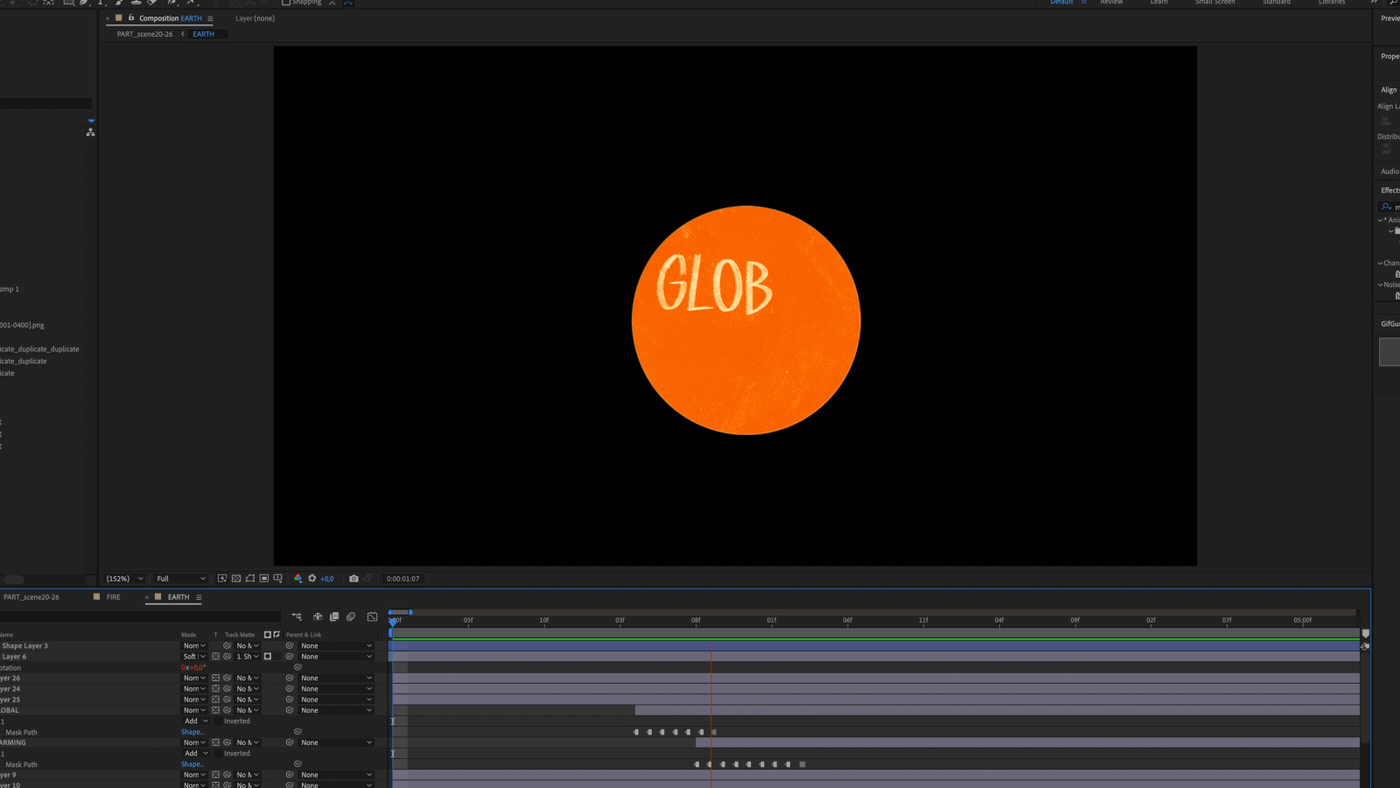Click the Rotation property pick whip
Viewport: 1400px width, 788px height.
pyautogui.click(x=297, y=668)
